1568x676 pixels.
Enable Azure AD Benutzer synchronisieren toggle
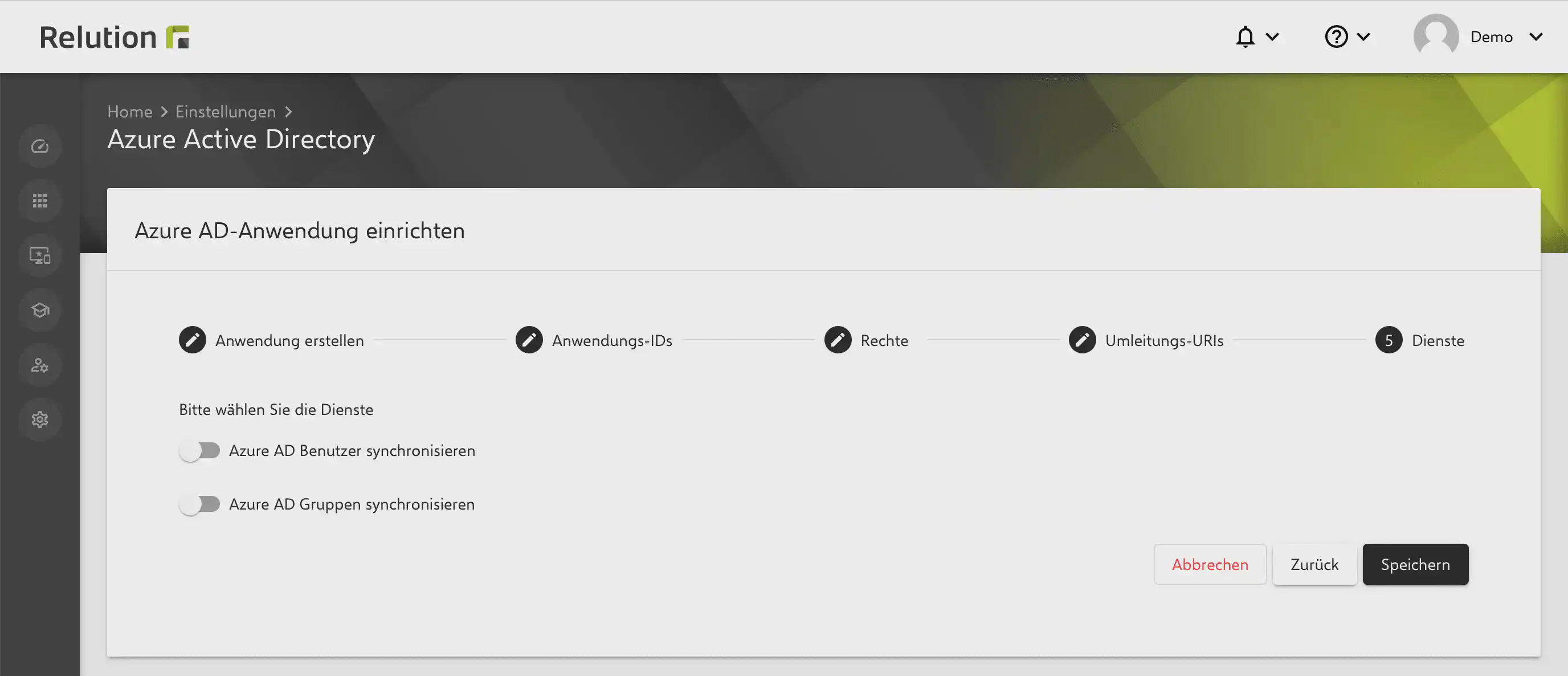click(x=199, y=451)
